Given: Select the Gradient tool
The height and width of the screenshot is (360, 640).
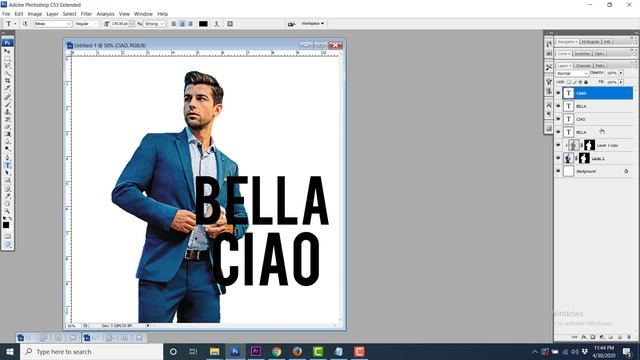Looking at the screenshot, I should pos(7,134).
